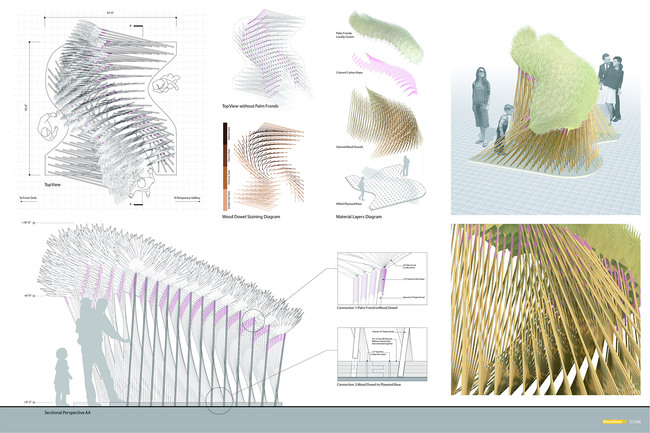Open the top view plan drawing

click(112, 112)
